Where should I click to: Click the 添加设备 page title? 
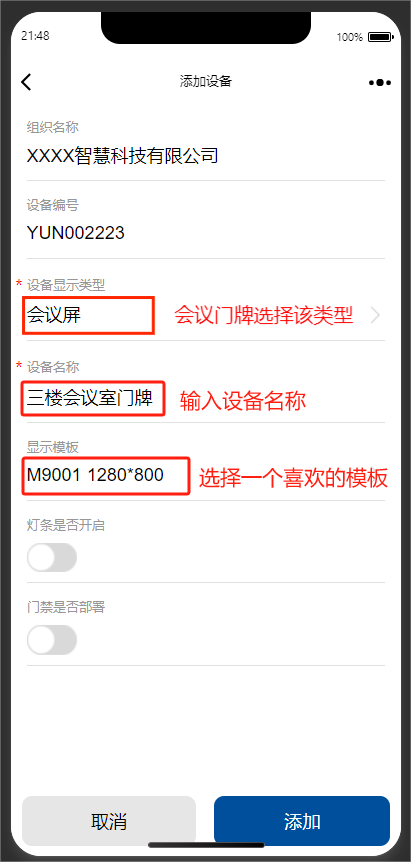[x=206, y=82]
